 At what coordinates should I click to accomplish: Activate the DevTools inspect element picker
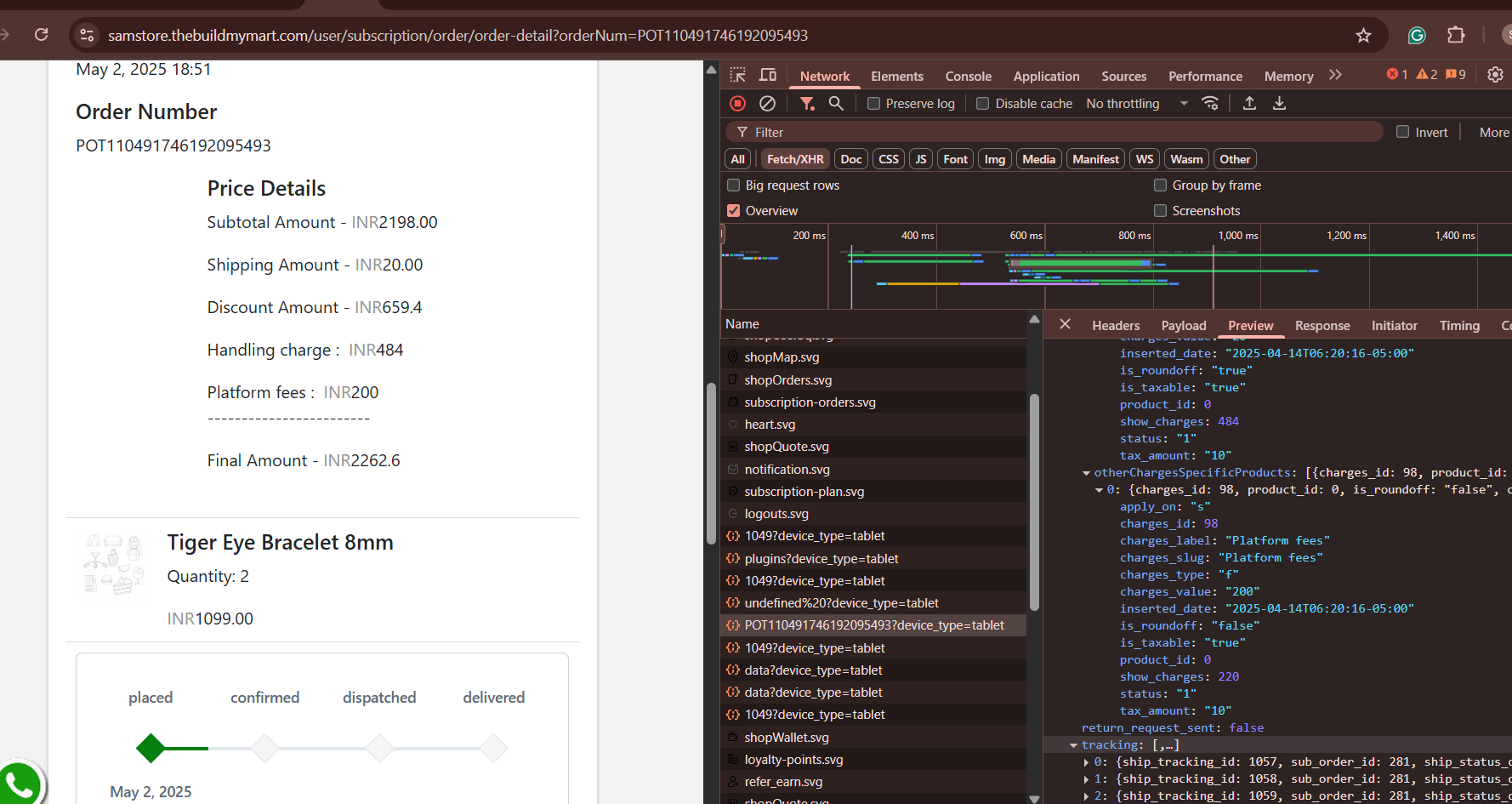pos(737,75)
